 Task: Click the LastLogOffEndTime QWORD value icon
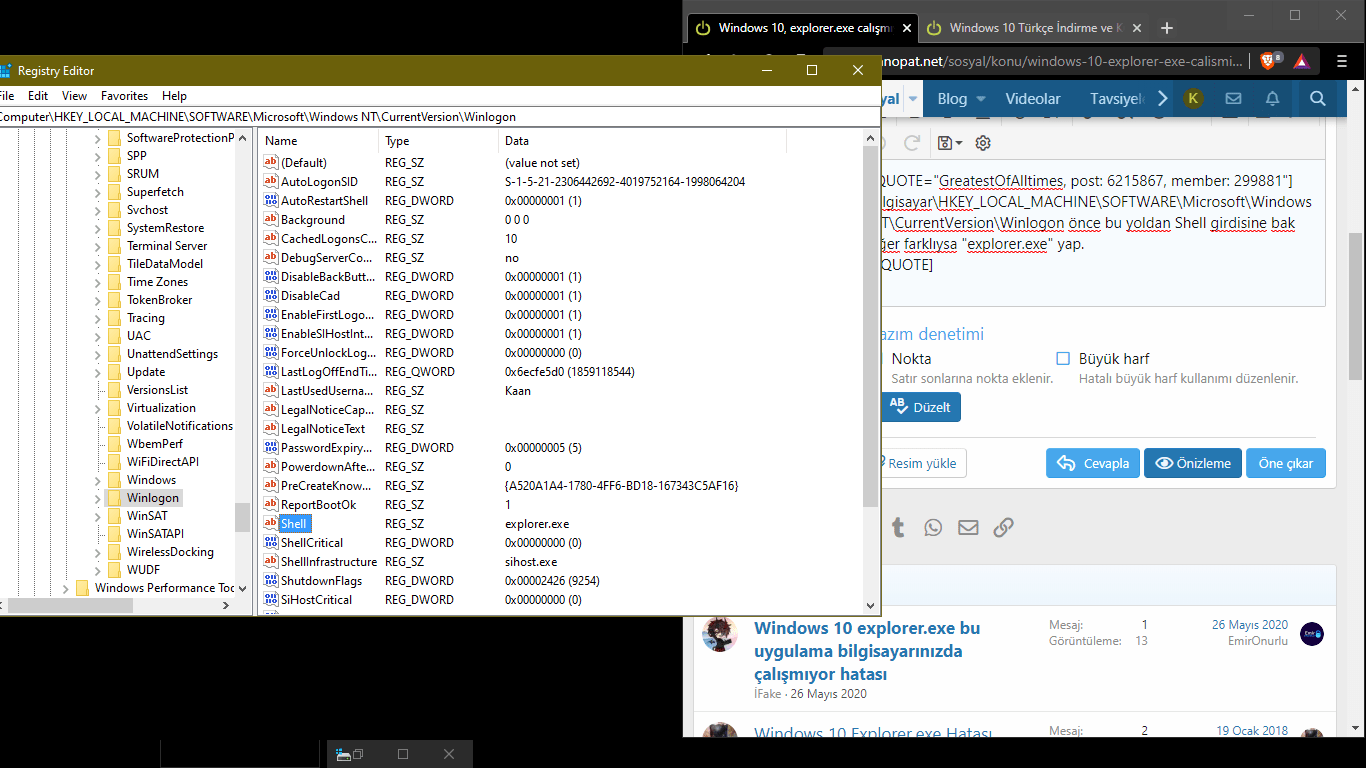270,371
